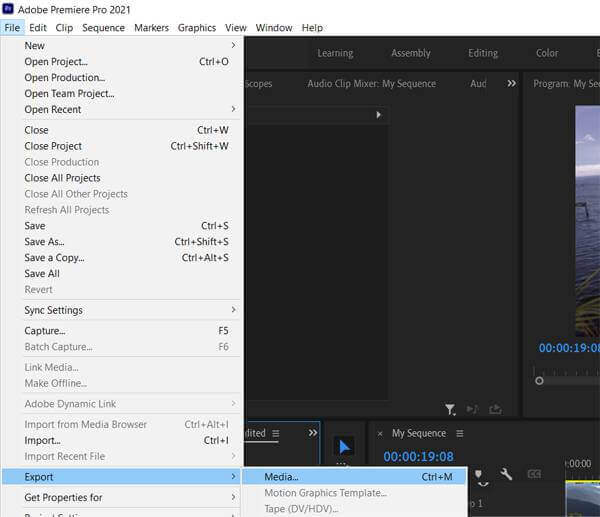Select Close All Projects item

(122, 178)
